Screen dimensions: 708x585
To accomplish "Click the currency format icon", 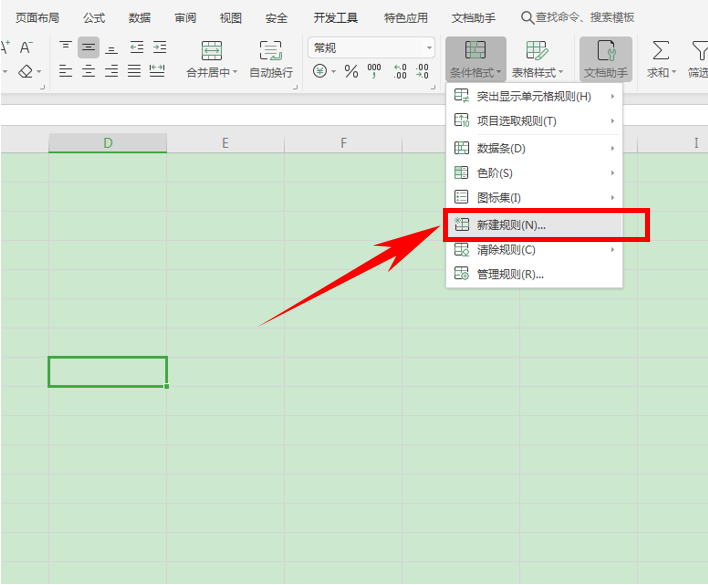I will 320,71.
